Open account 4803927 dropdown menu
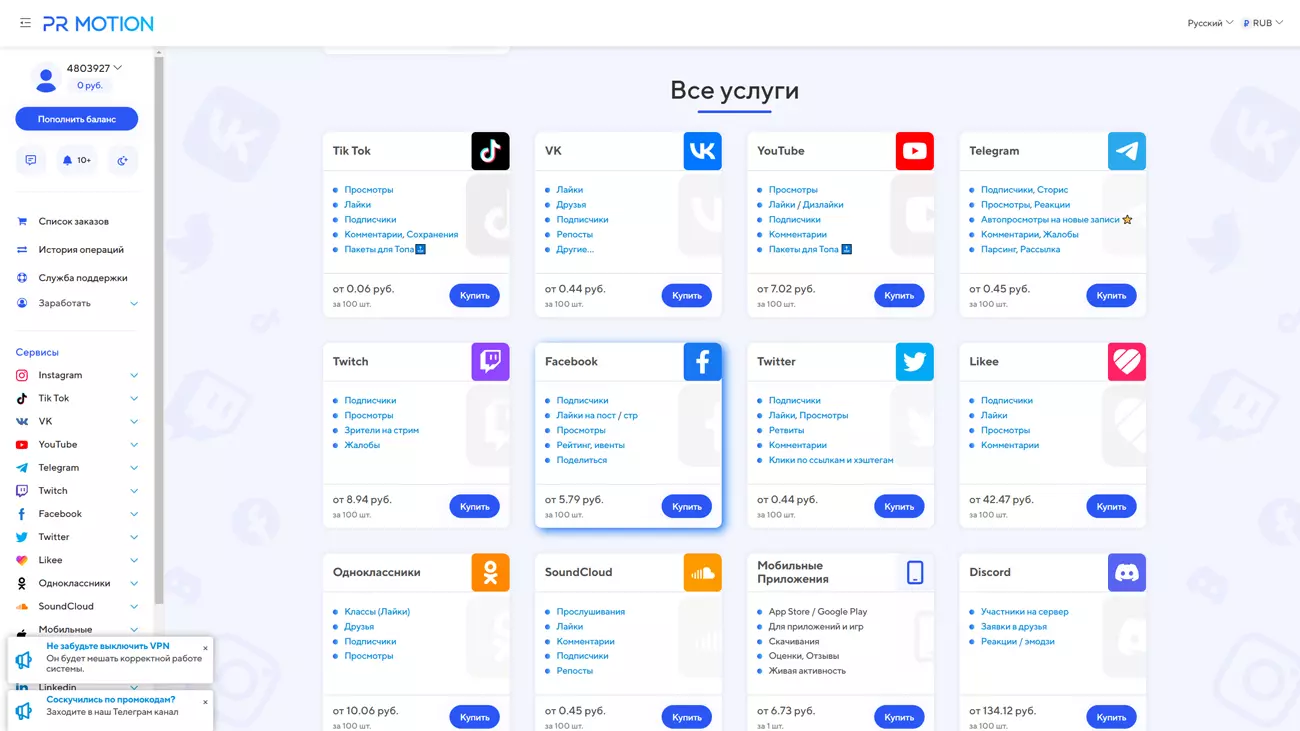 pyautogui.click(x=94, y=68)
